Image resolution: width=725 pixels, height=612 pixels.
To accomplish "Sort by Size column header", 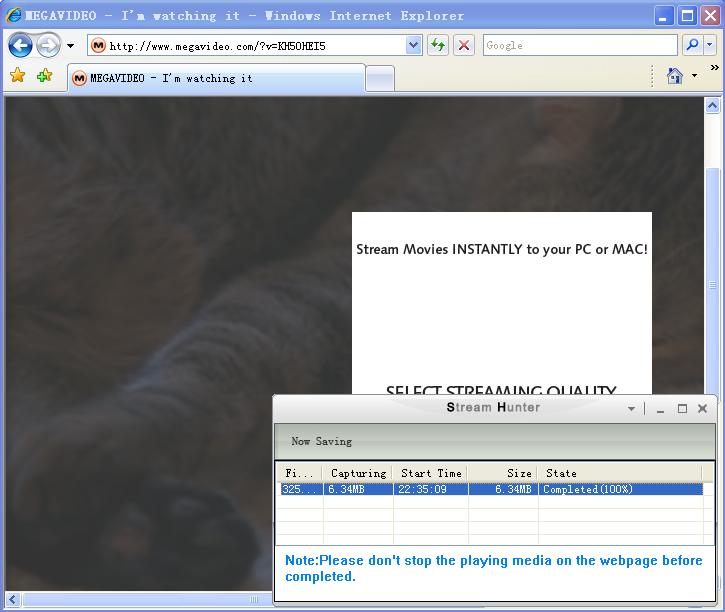I will coord(503,473).
